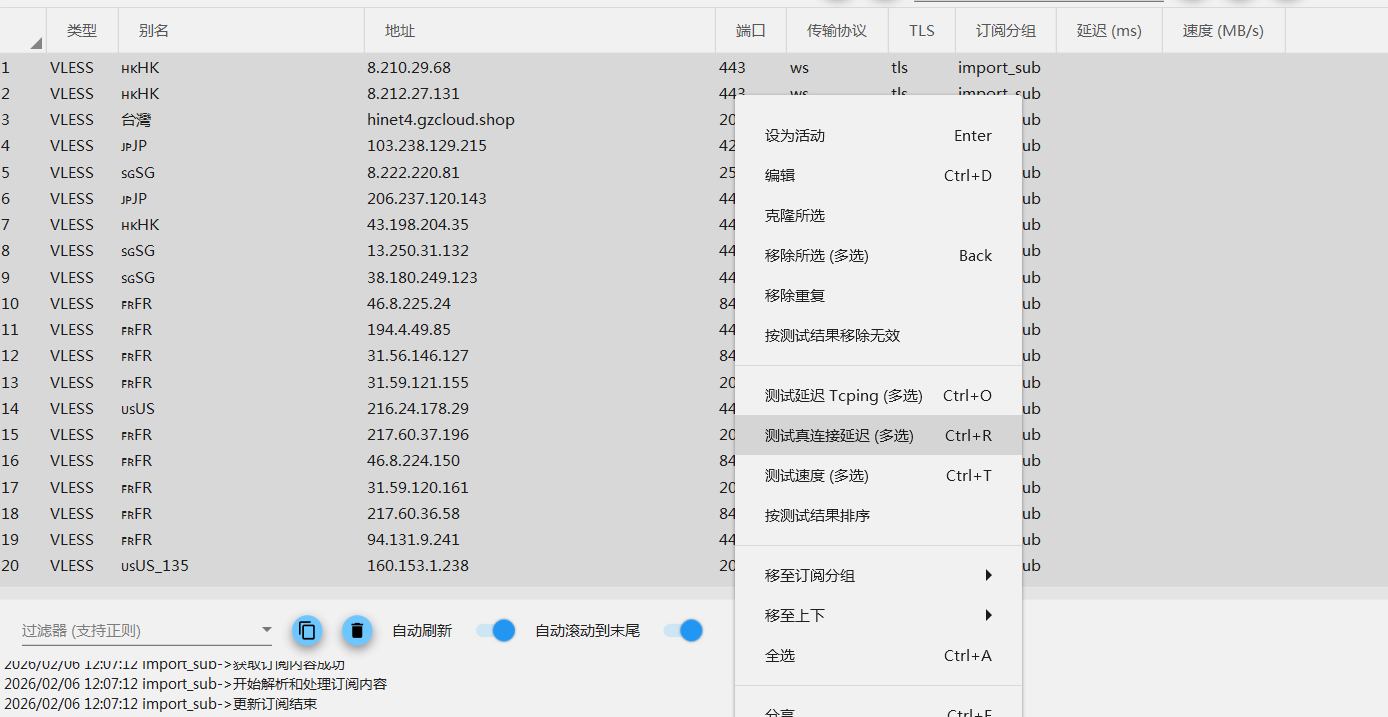
Task: Clear the log using the trash icon
Action: pos(357,630)
